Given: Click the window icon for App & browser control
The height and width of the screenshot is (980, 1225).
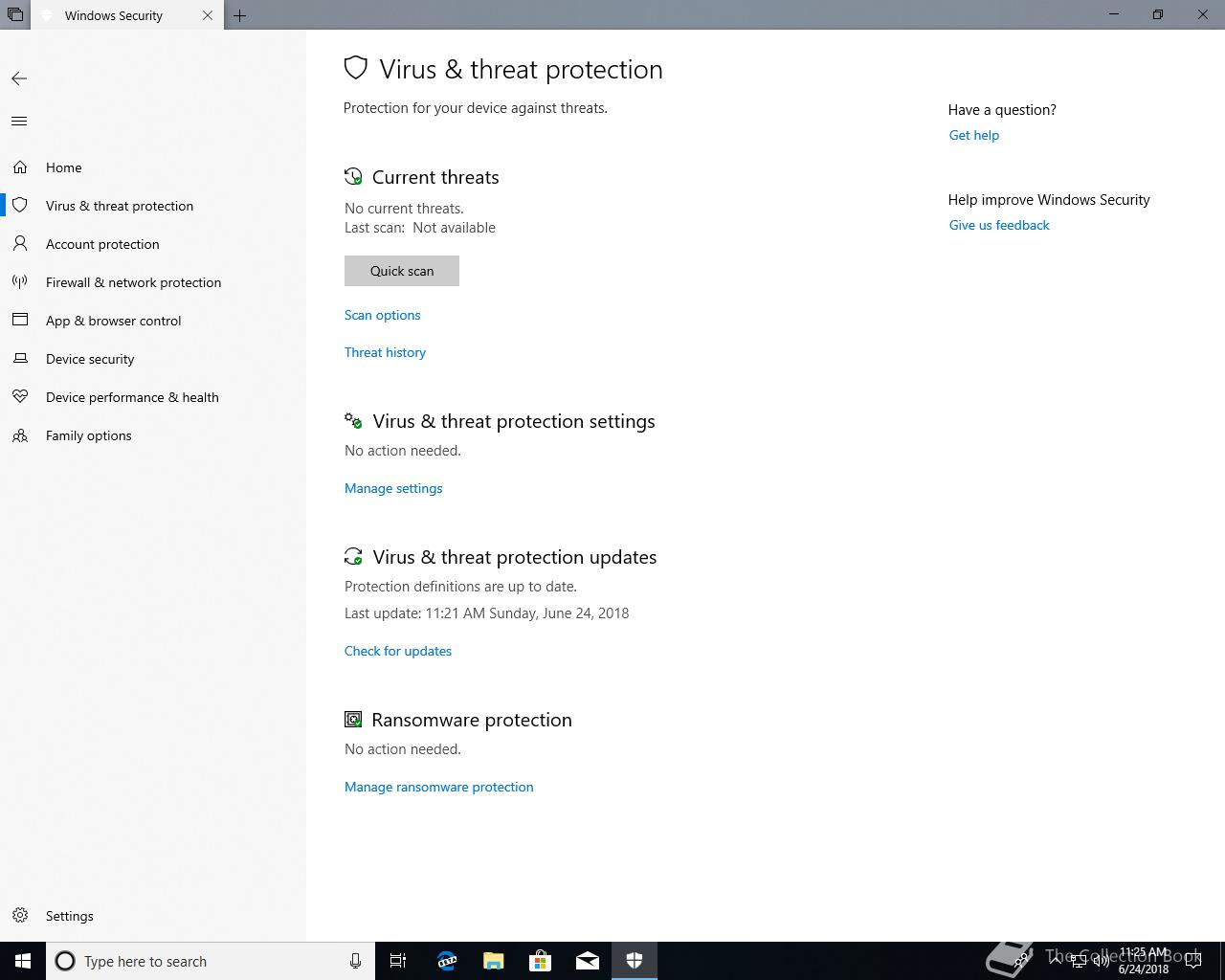Looking at the screenshot, I should pos(20,321).
